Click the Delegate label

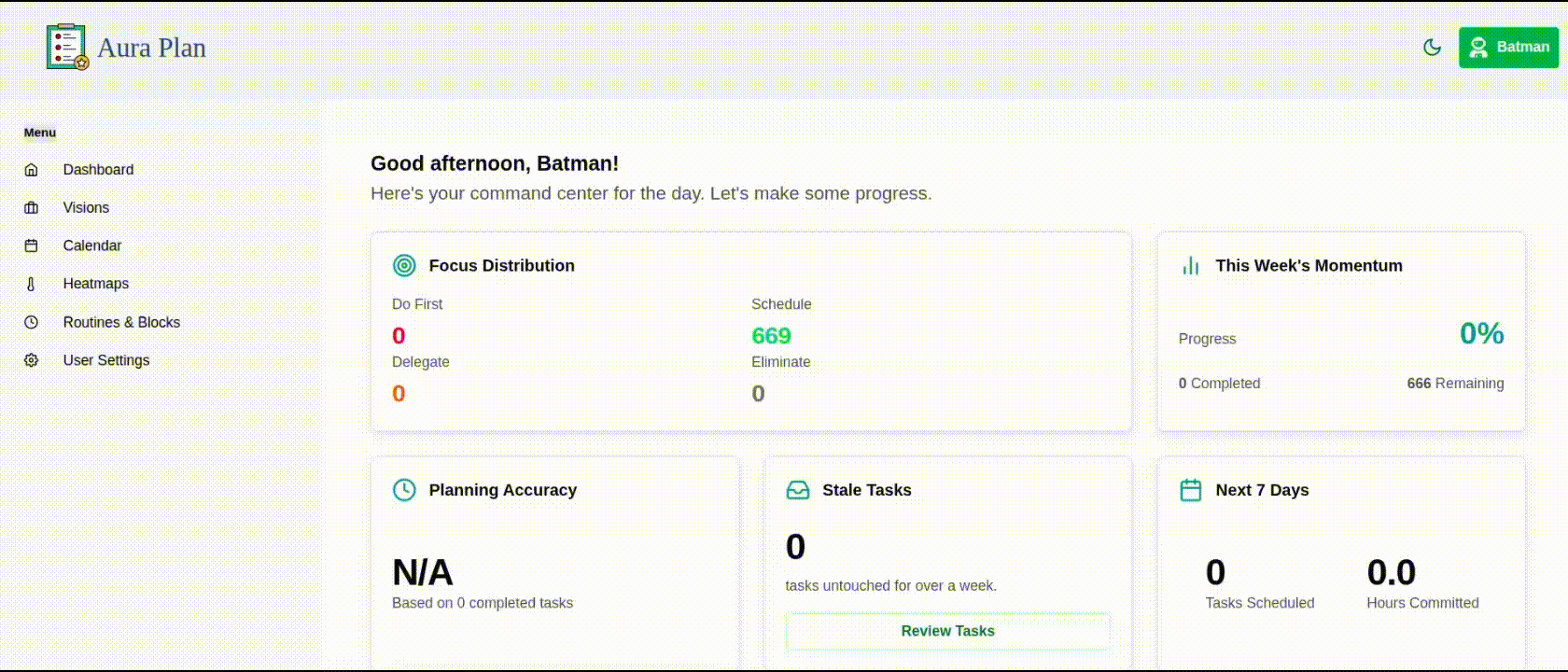pos(420,362)
